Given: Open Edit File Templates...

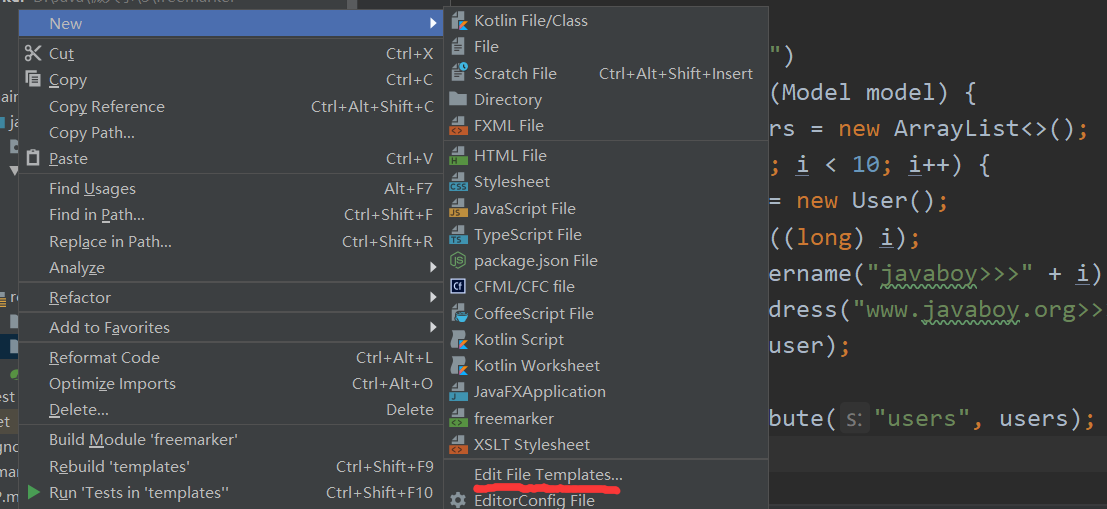Looking at the screenshot, I should (606, 474).
